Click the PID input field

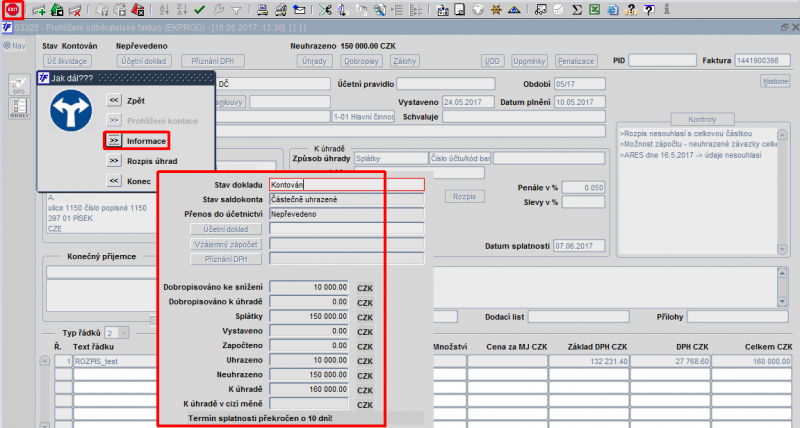point(662,60)
